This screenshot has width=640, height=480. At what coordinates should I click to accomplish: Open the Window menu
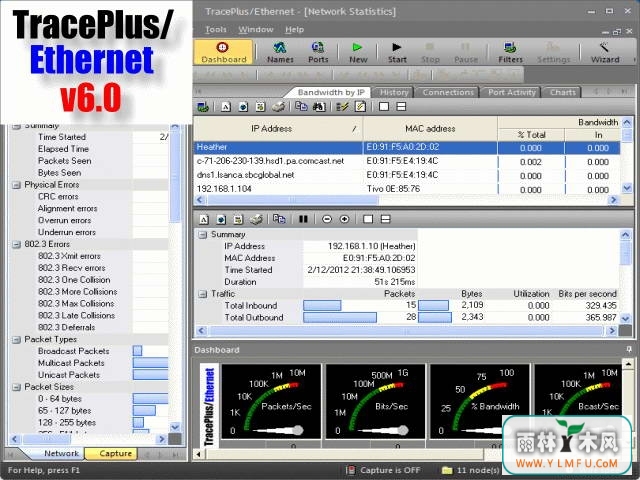tap(256, 29)
